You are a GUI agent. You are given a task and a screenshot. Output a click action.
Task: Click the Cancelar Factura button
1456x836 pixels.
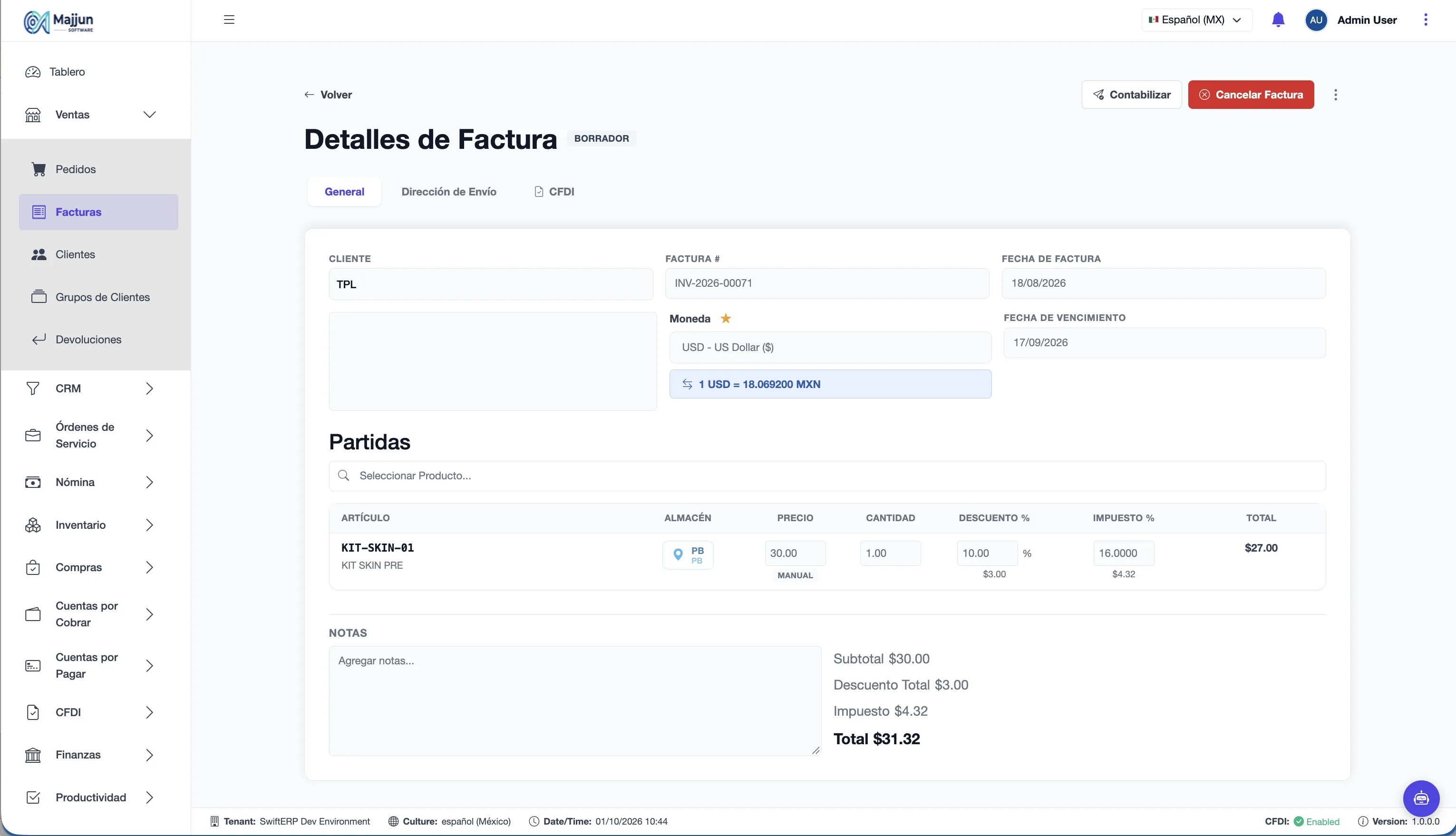[x=1251, y=95]
